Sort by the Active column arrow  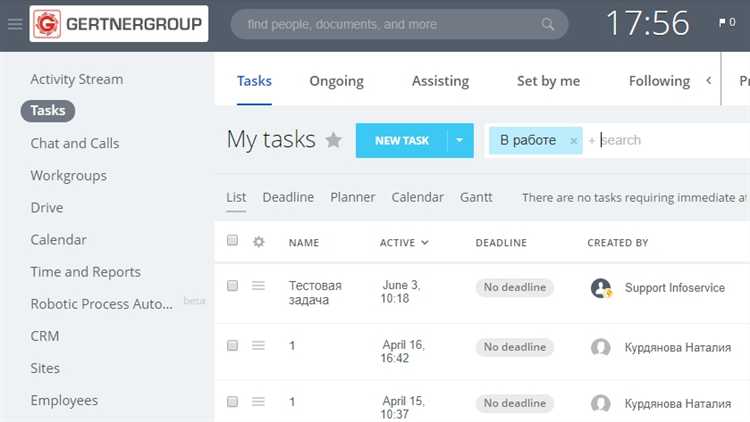point(425,243)
